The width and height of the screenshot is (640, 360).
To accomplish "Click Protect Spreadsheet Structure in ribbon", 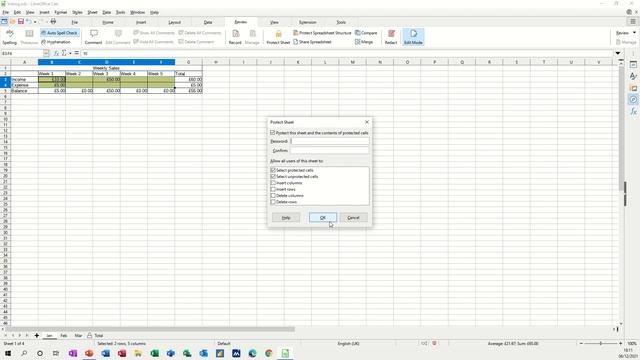I will (x=322, y=33).
